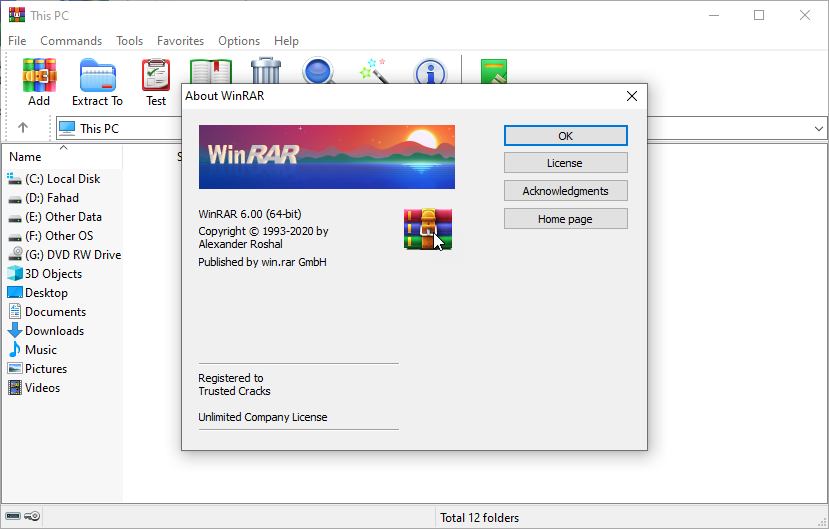Maximize the WinRAR main window
829x529 pixels.
[759, 15]
